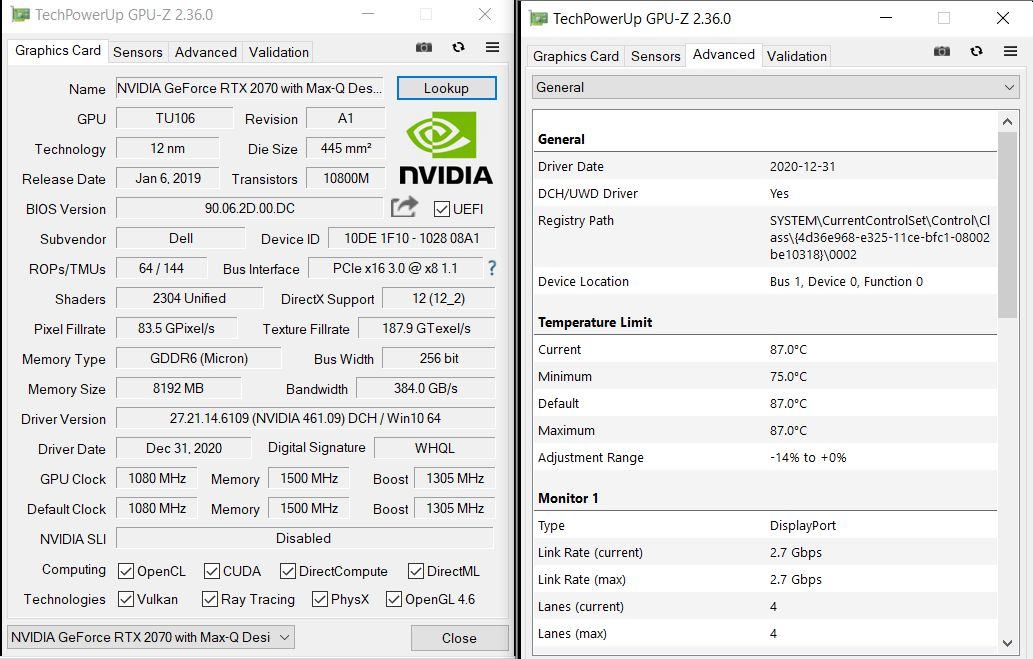Viewport: 1033px width, 659px height.
Task: Click scroll up arrow in Advanced panel
Action: pos(1007,121)
